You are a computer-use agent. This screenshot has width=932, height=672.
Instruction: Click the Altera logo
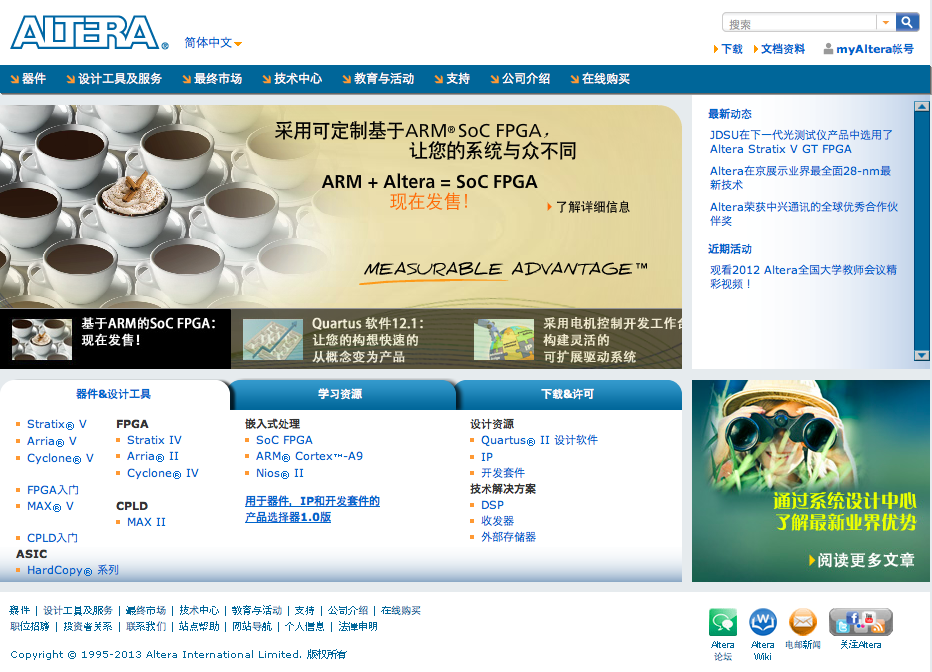pyautogui.click(x=89, y=33)
